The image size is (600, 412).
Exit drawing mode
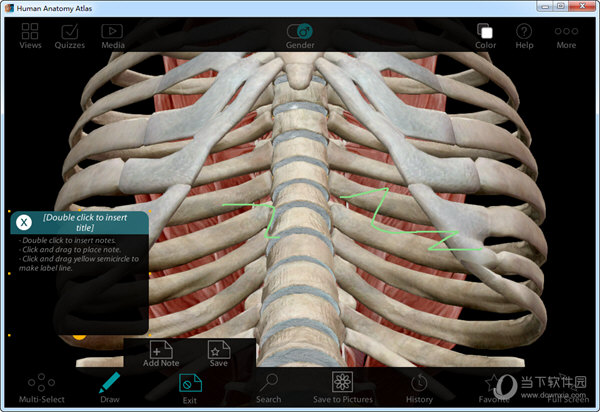pos(190,386)
